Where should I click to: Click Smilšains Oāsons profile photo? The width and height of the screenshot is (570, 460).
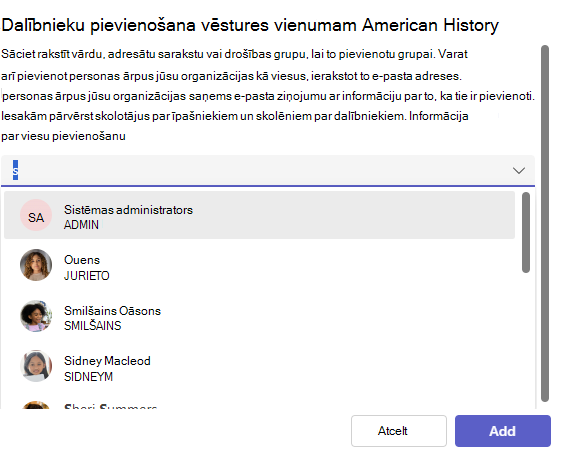36,316
